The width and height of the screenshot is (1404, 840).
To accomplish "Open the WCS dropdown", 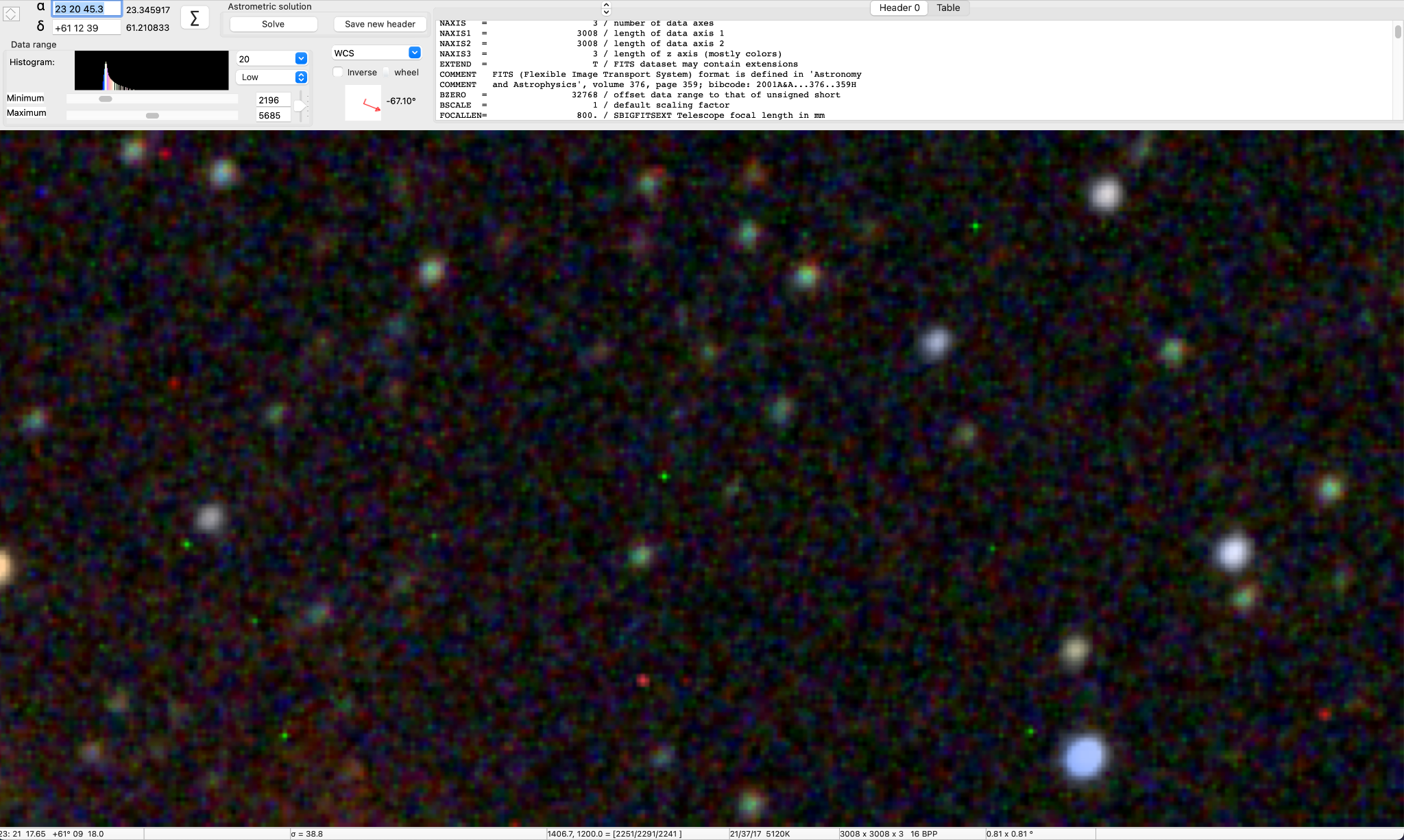I will coord(376,53).
